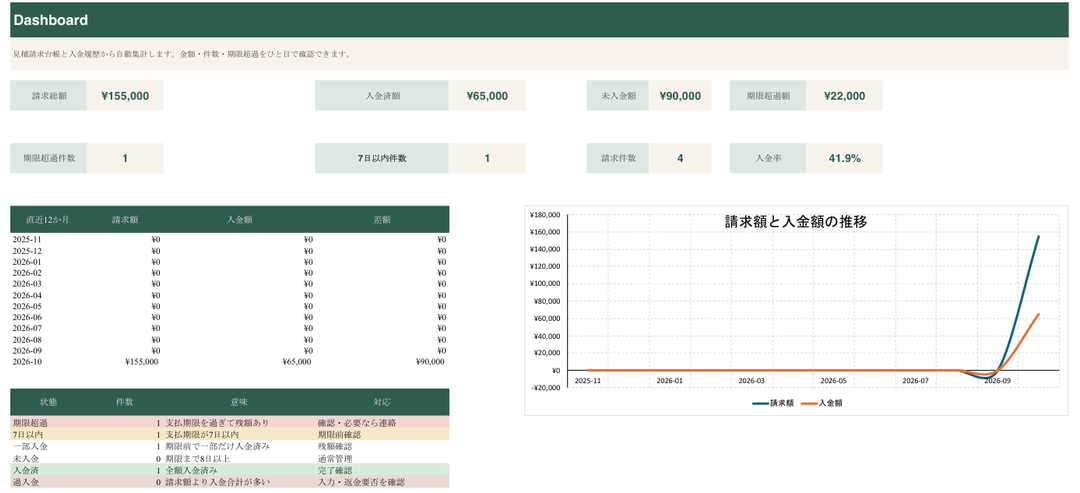The image size is (1080, 493).
Task: Click the "直近12か月" table header
Action: click(48, 220)
